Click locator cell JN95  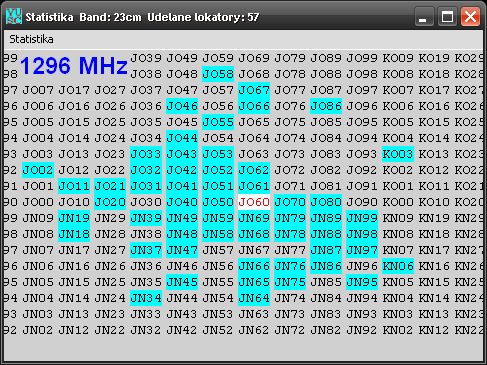[362, 282]
